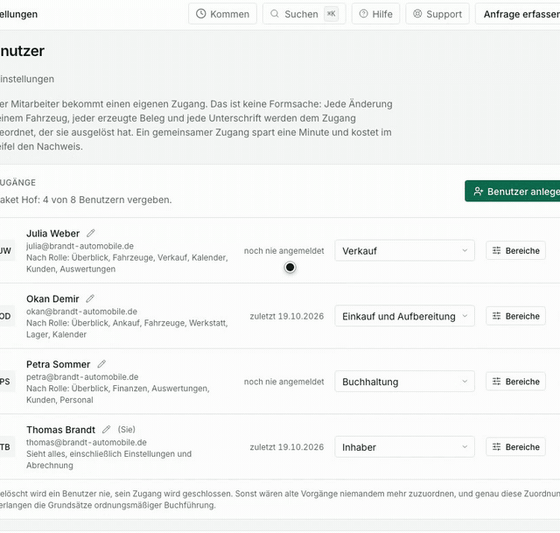Open the Suchen search box

(304, 14)
